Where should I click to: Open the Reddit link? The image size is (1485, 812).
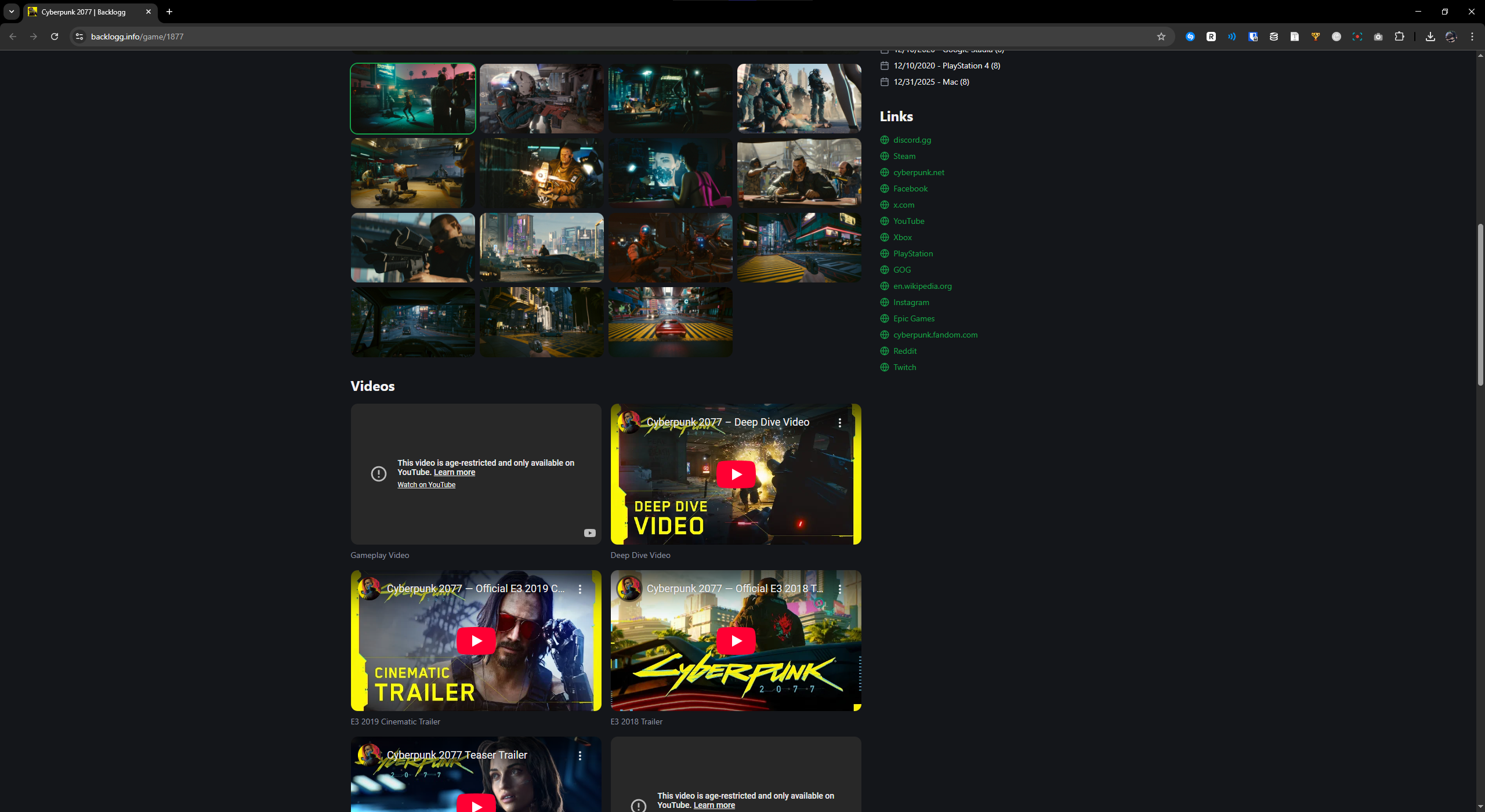[x=905, y=351]
